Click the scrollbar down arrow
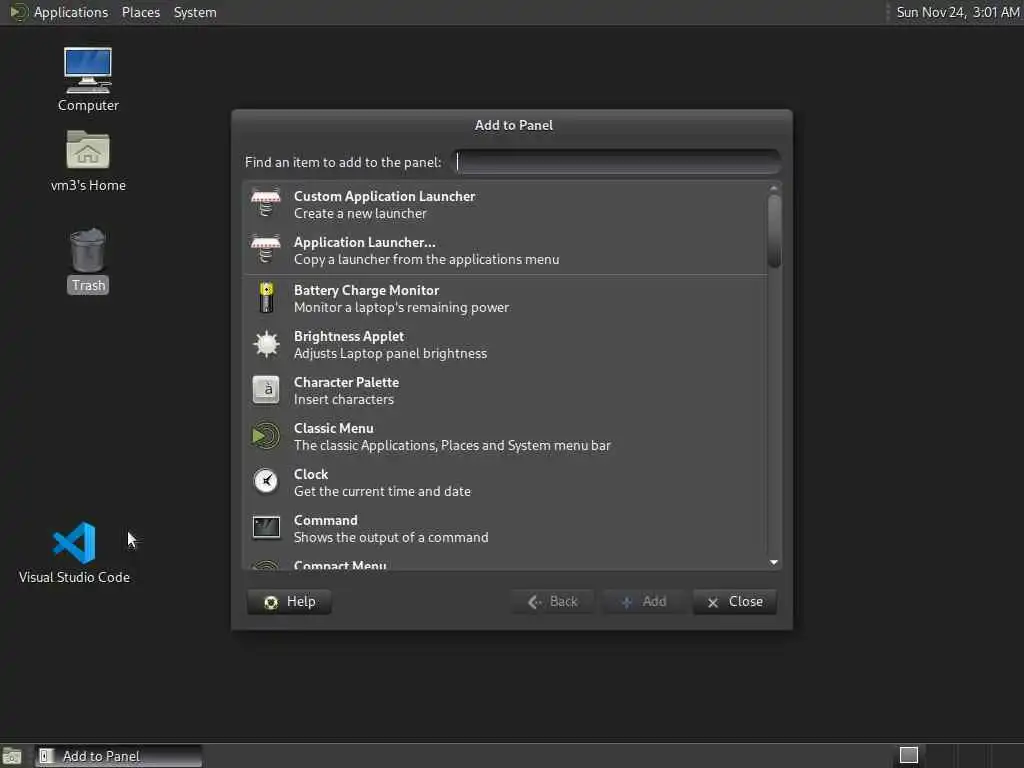1024x768 pixels. pyautogui.click(x=774, y=562)
